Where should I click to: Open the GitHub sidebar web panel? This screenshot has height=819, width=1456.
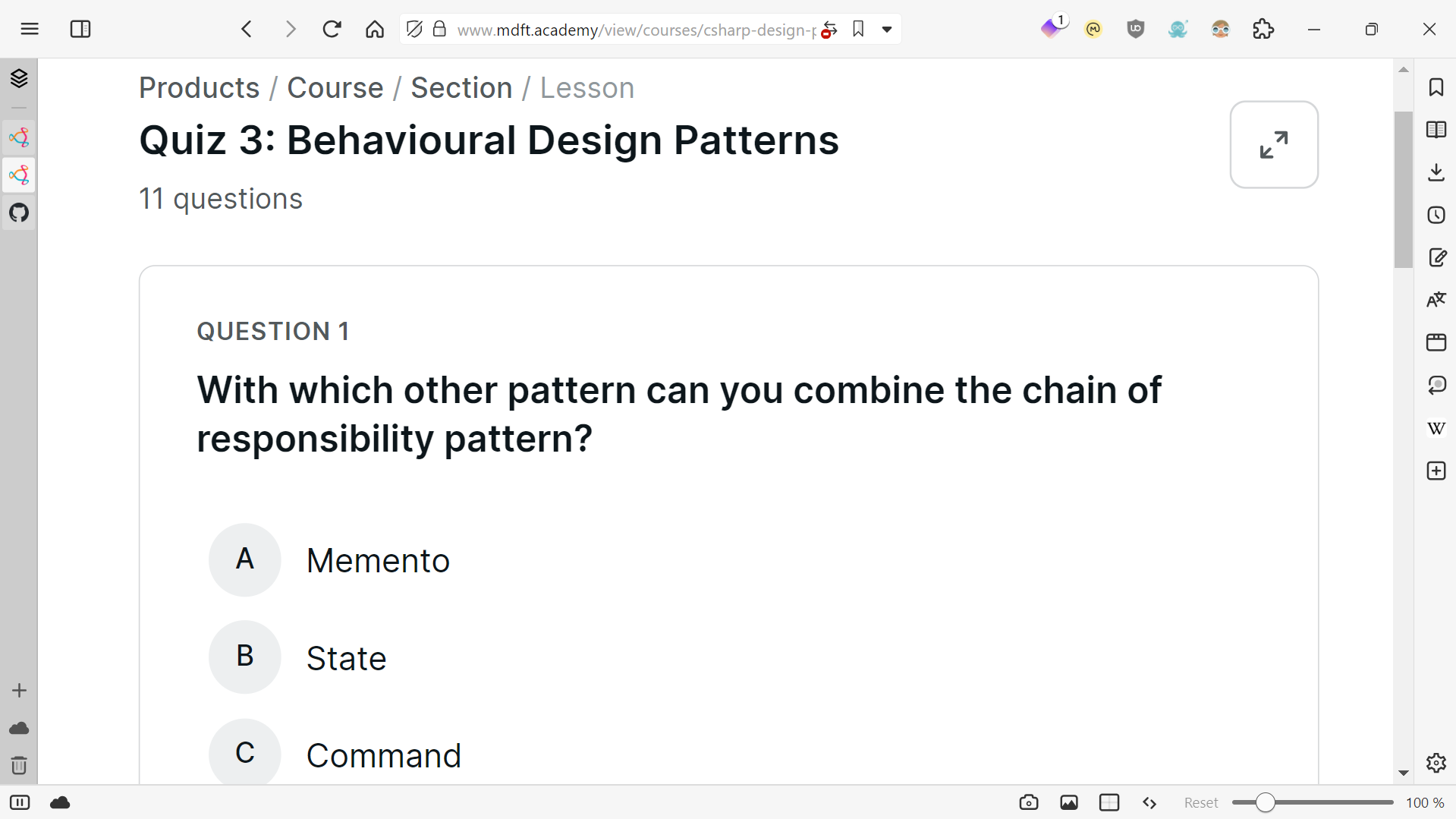[x=19, y=213]
